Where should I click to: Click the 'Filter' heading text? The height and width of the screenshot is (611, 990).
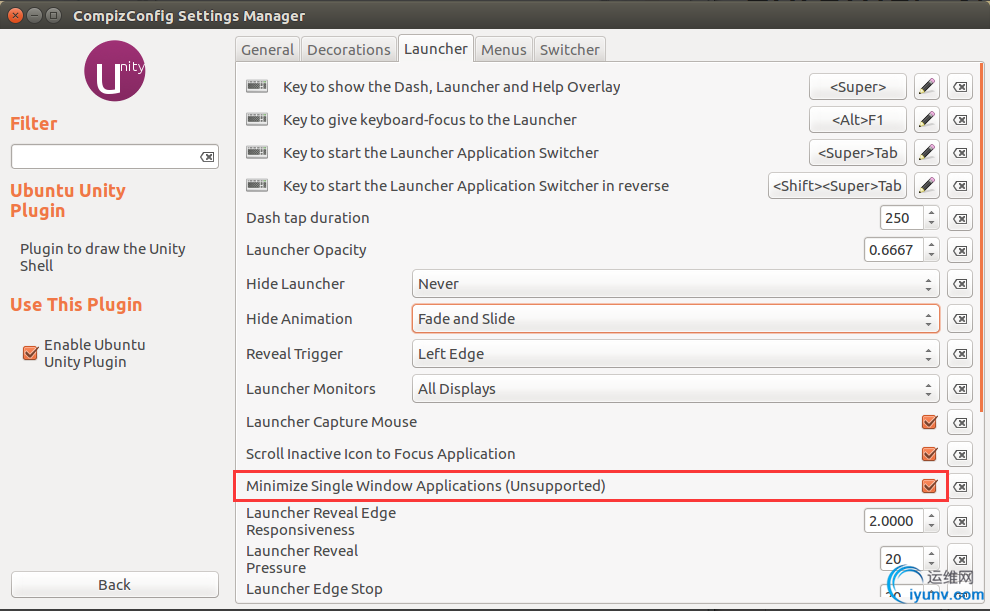(x=33, y=124)
